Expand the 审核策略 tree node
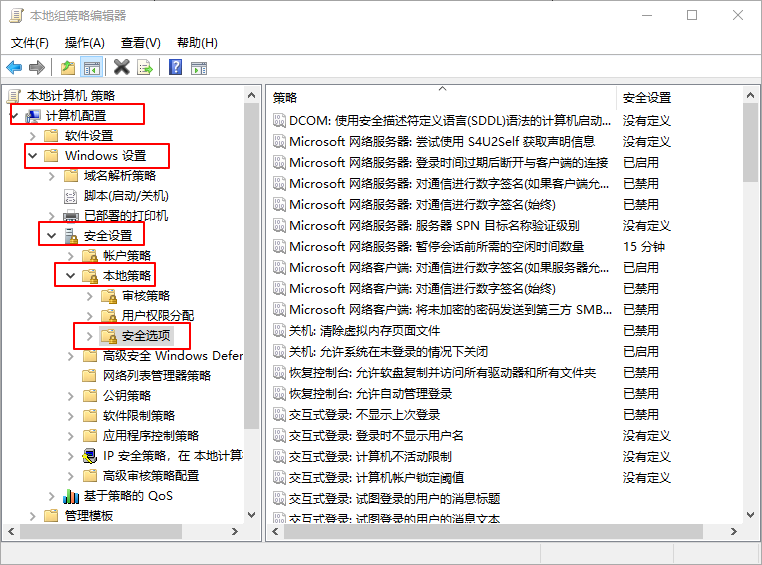762x565 pixels. (x=89, y=295)
